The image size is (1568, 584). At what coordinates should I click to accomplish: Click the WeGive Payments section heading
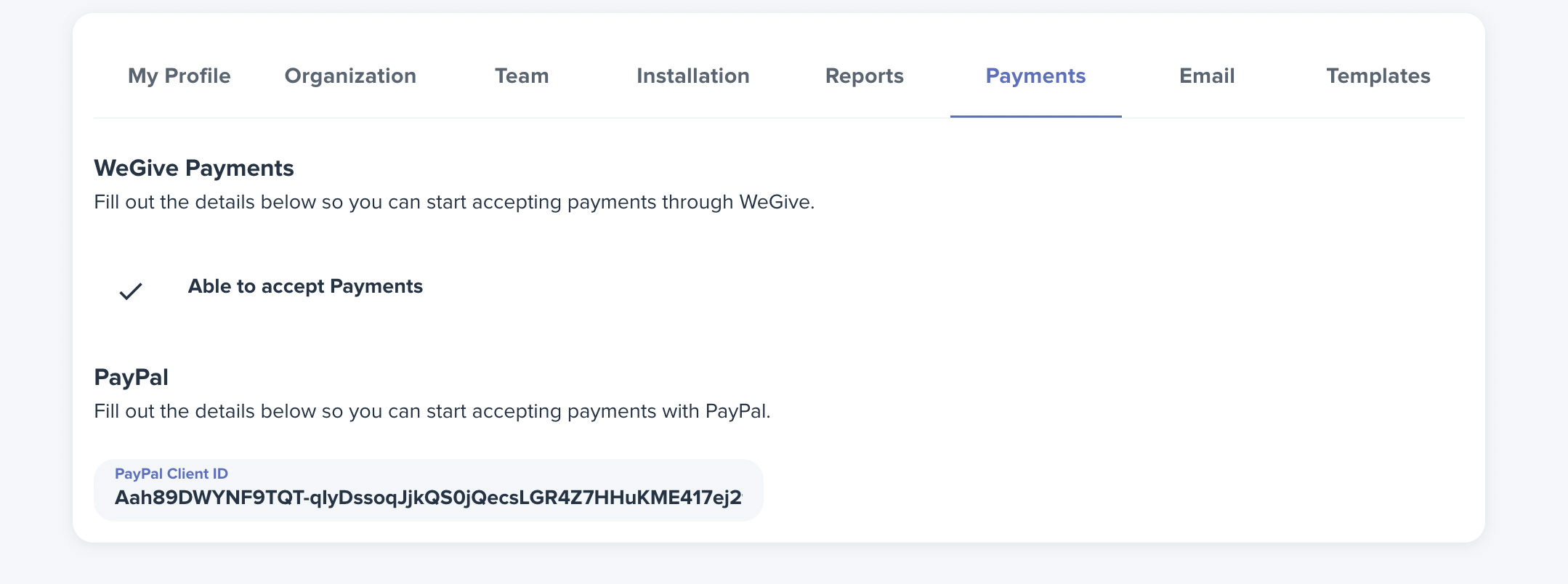click(194, 168)
